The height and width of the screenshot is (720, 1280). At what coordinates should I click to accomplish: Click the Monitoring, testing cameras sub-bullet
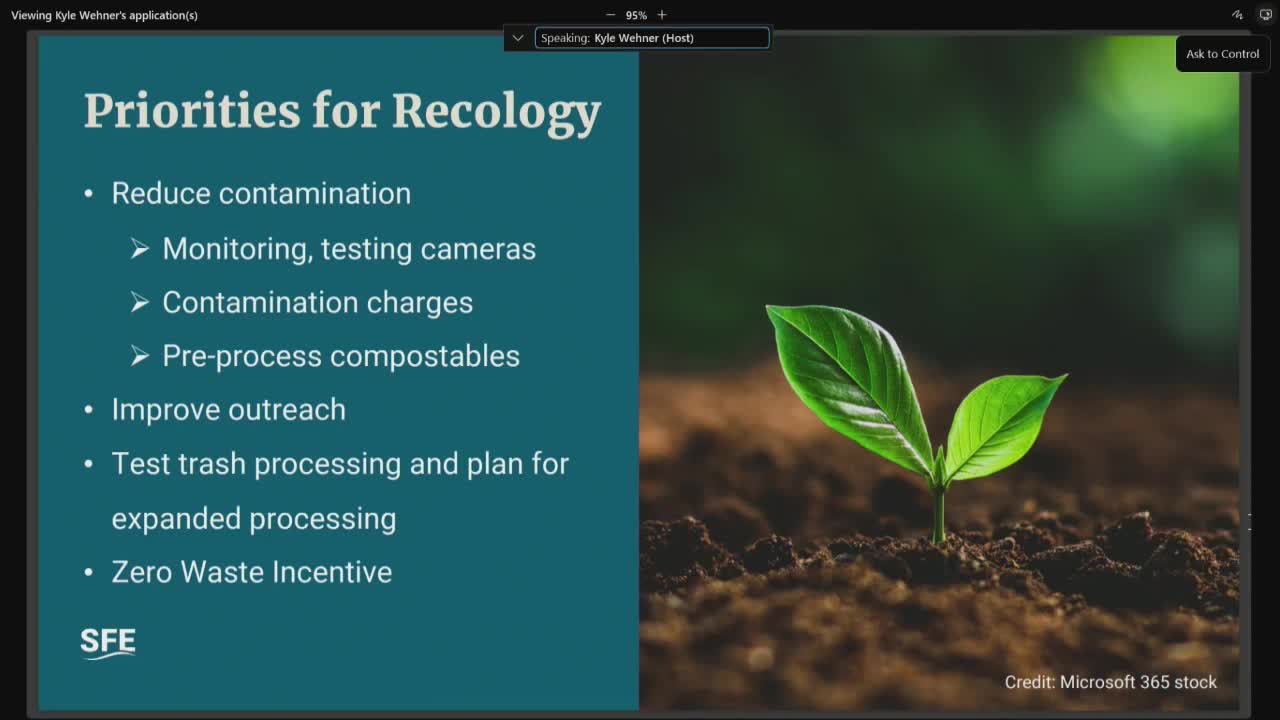click(x=349, y=249)
